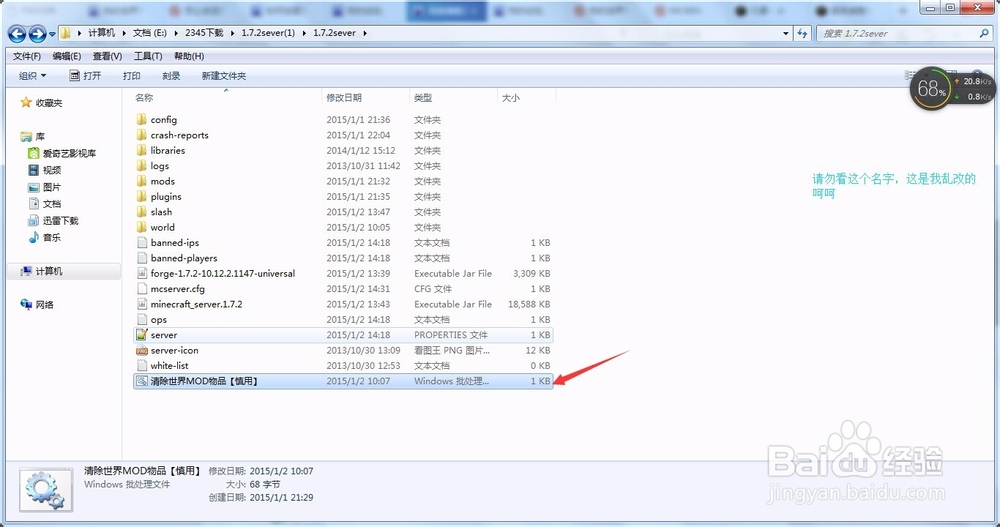Open 爱奇艺影视库 library
Viewport: 1000px width, 527px height.
[x=62, y=153]
